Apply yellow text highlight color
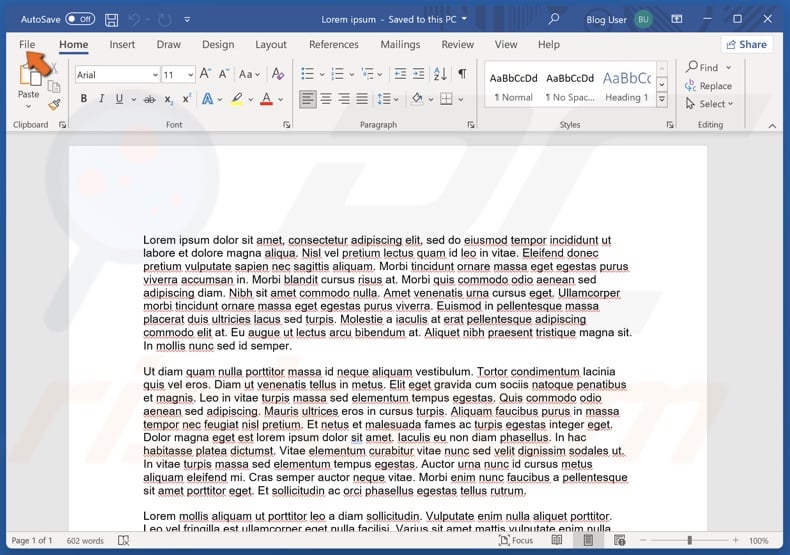The image size is (790, 555). (x=237, y=99)
